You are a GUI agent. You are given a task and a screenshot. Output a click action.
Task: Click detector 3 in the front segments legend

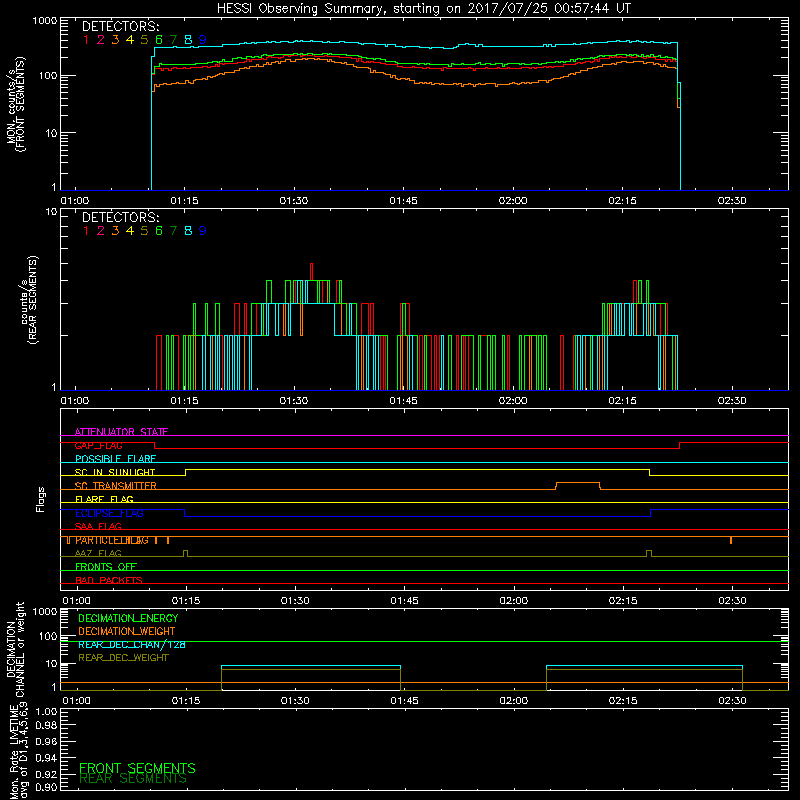tap(115, 39)
